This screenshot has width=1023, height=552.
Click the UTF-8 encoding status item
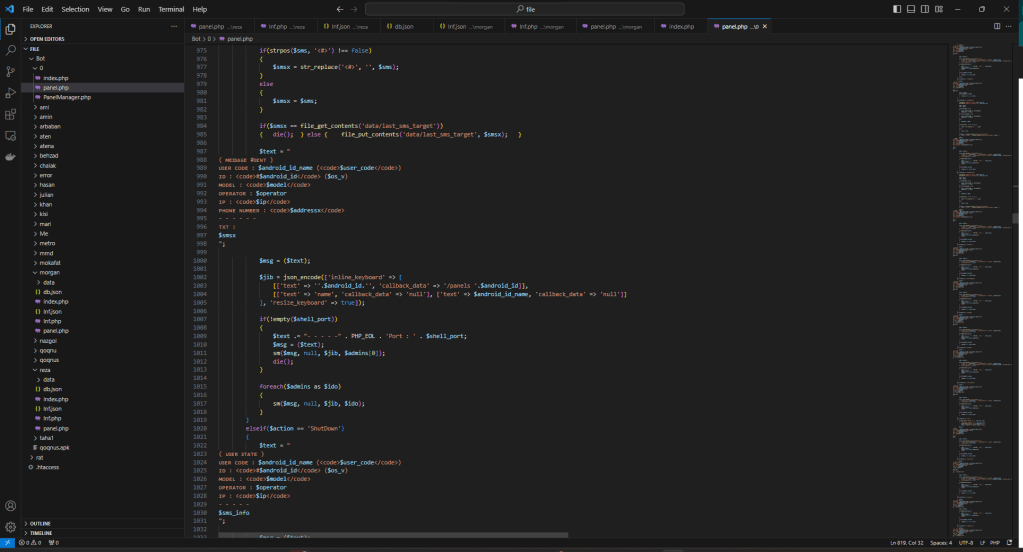965,543
